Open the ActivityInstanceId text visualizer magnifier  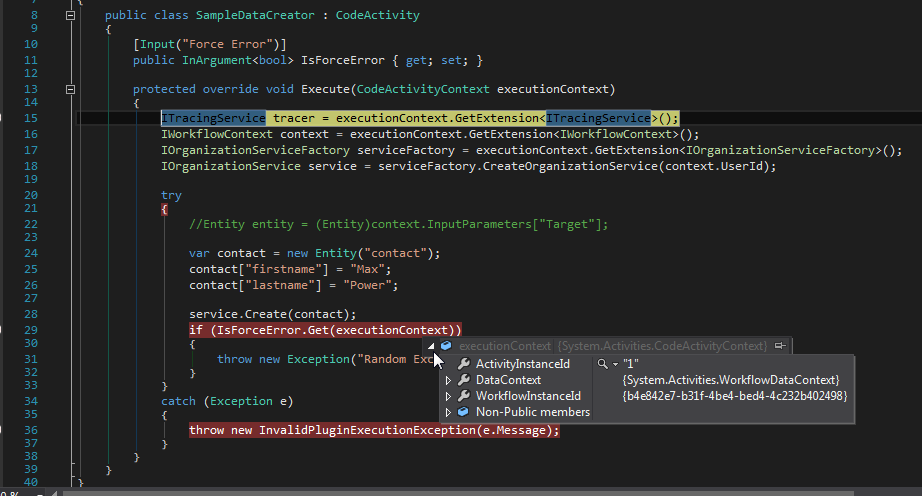(602, 364)
